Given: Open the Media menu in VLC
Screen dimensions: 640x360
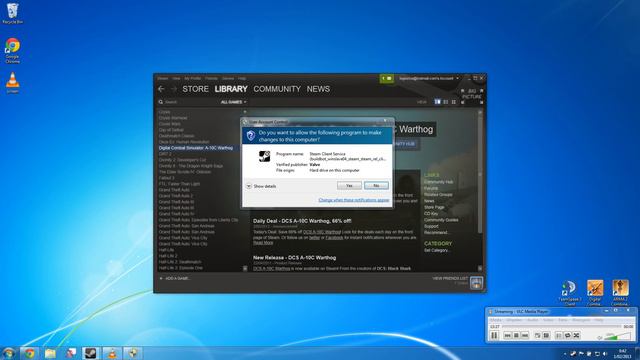Looking at the screenshot, I should 495,320.
